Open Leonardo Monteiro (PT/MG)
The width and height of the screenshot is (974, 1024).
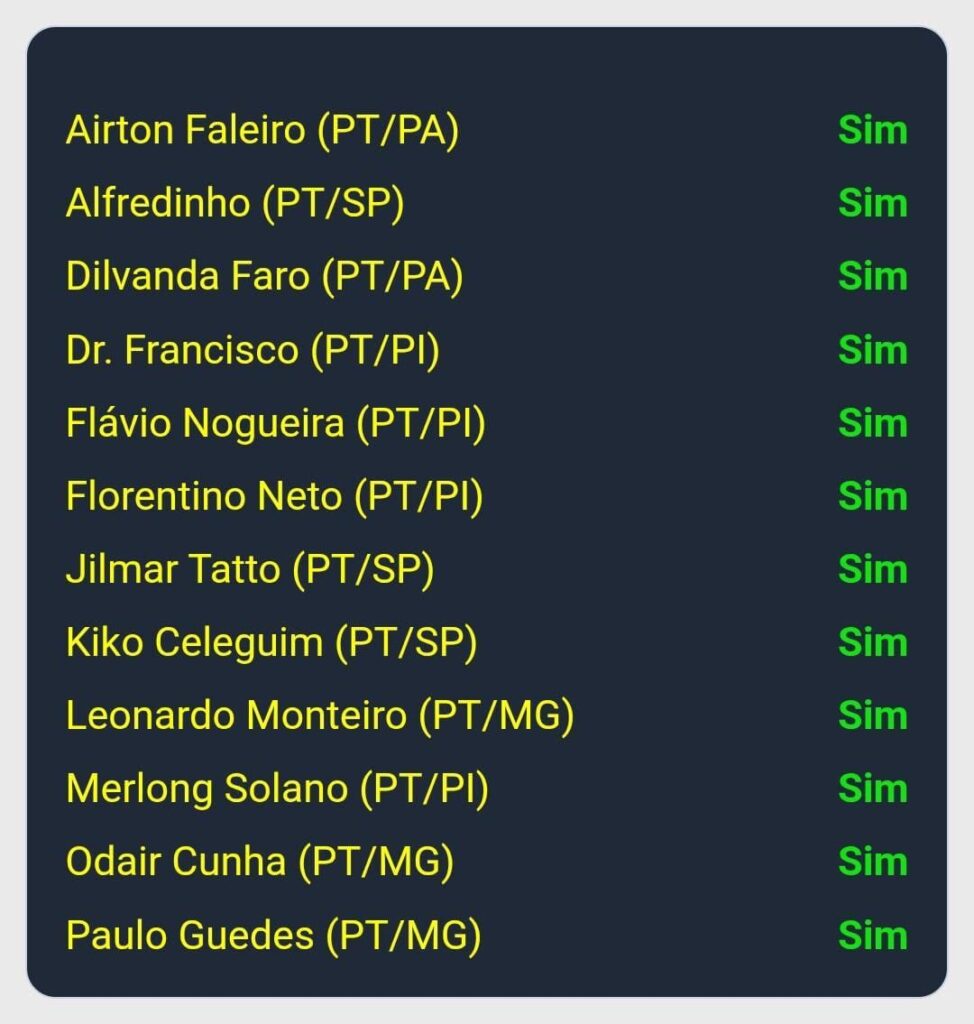pyautogui.click(x=320, y=716)
